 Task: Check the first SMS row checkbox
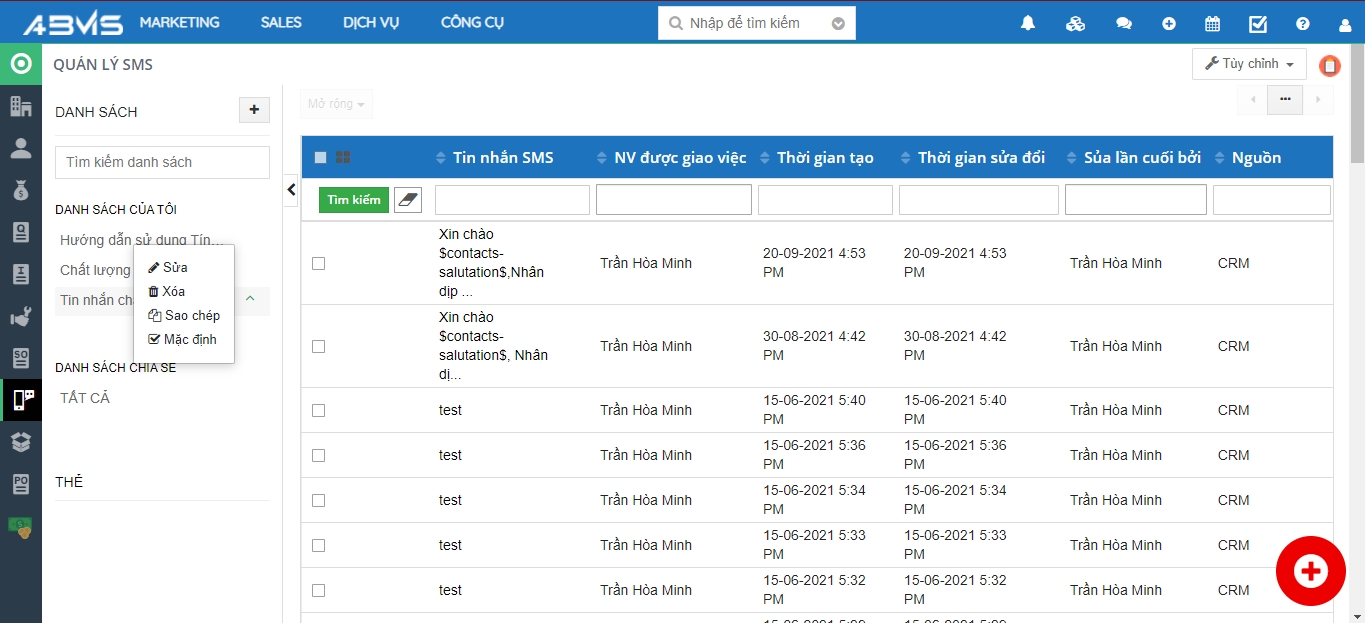[318, 263]
